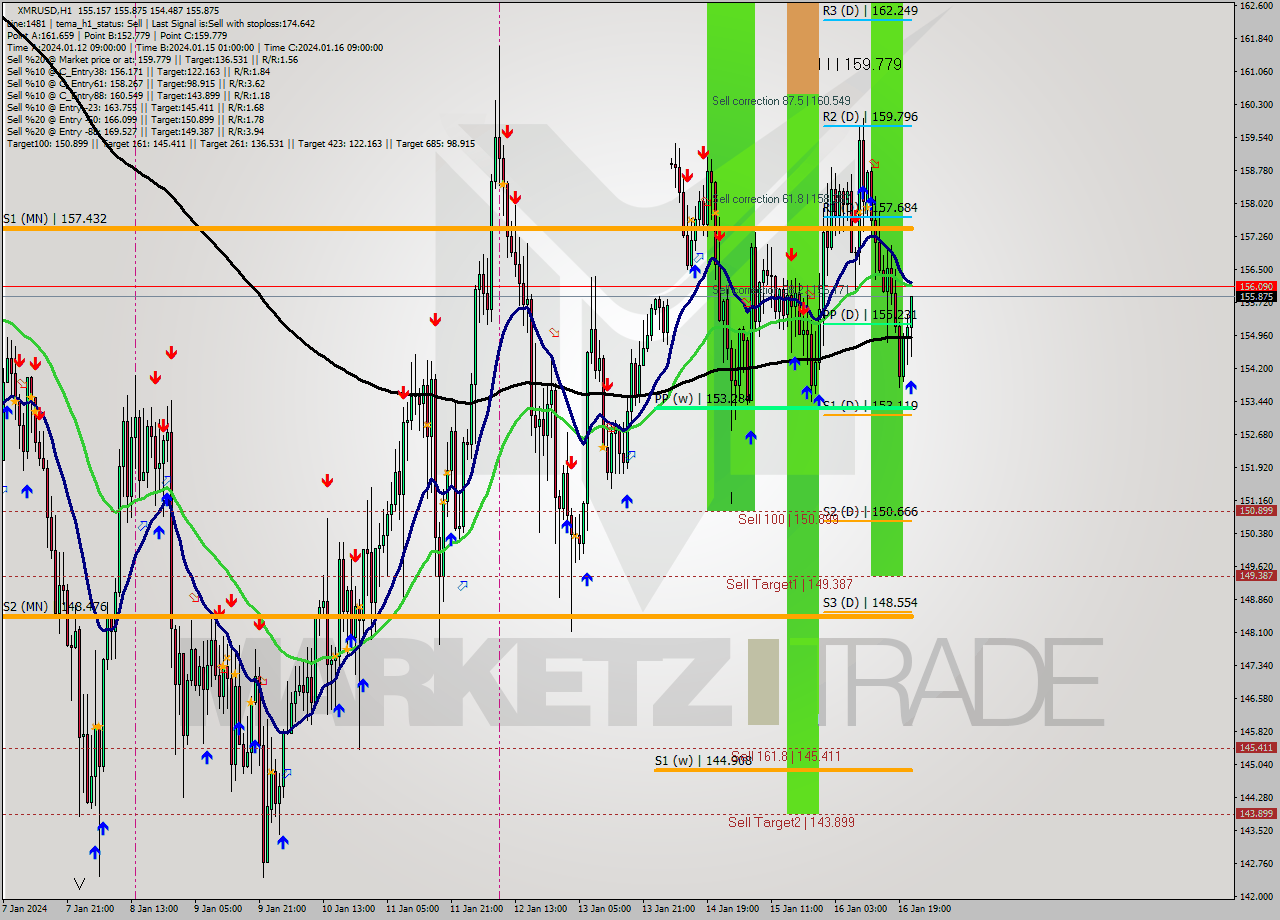Select the S2 (D) | 150.666 label
This screenshot has width=1280, height=920.
pyautogui.click(x=870, y=511)
